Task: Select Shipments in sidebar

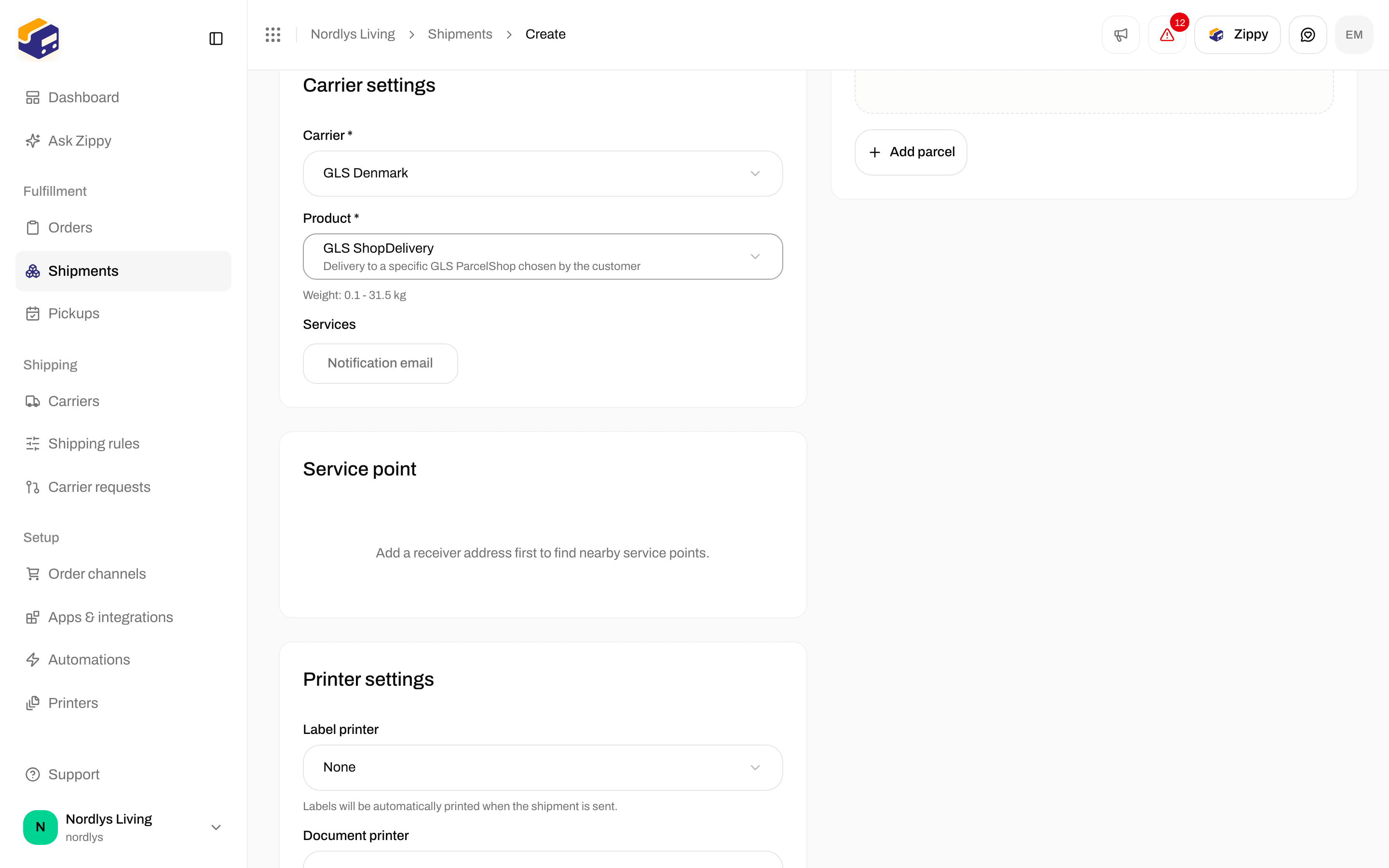Action: tap(123, 271)
